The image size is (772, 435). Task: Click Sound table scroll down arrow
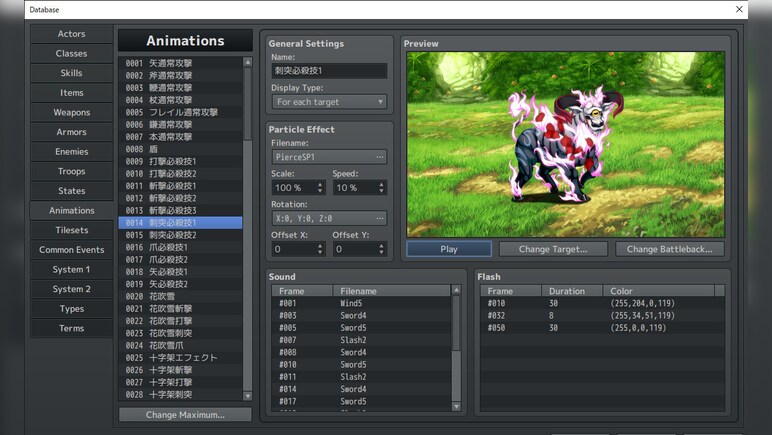pyautogui.click(x=456, y=406)
